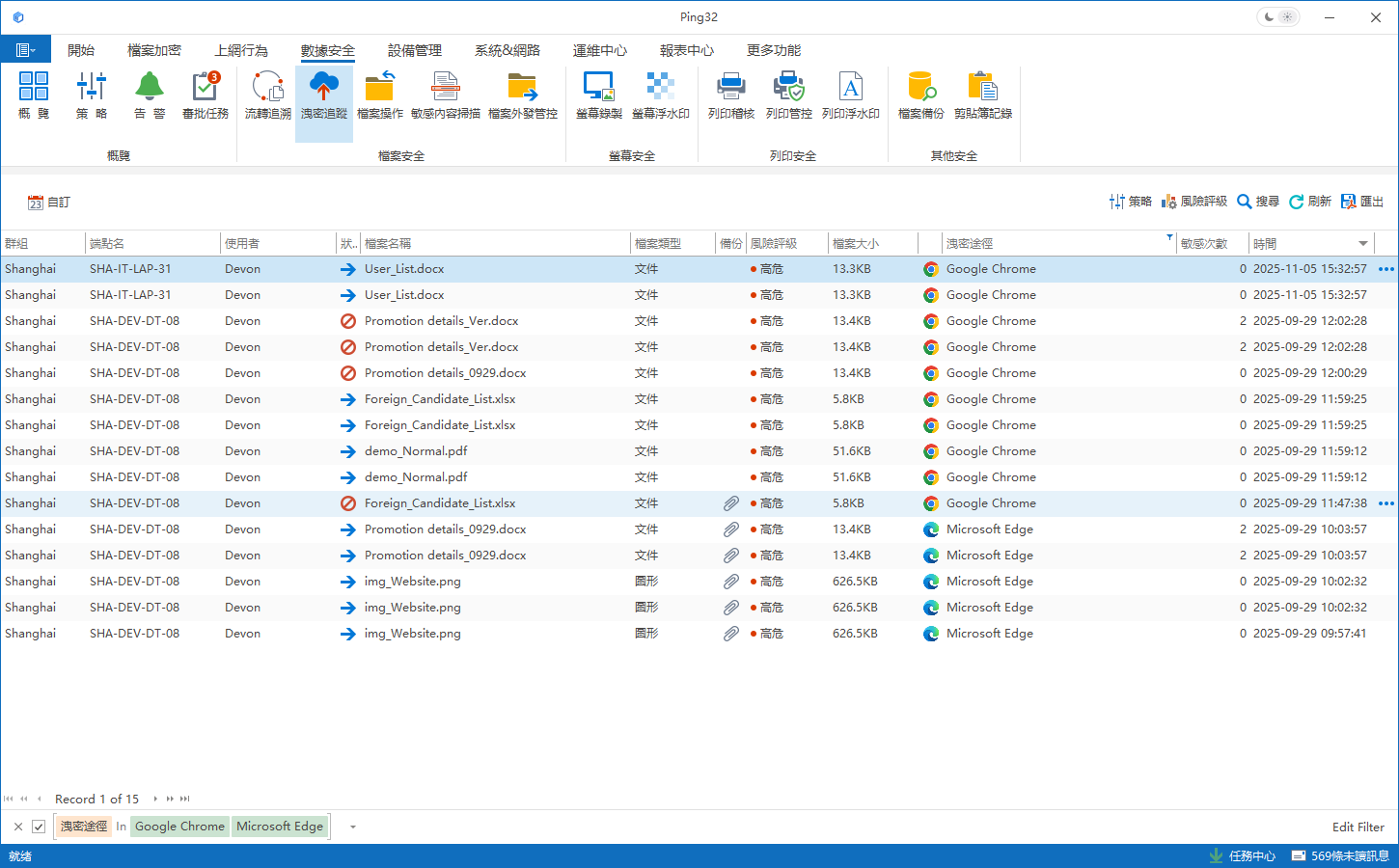The height and width of the screenshot is (868, 1399).
Task: Switch to the 設備管理 tab
Action: pyautogui.click(x=414, y=50)
